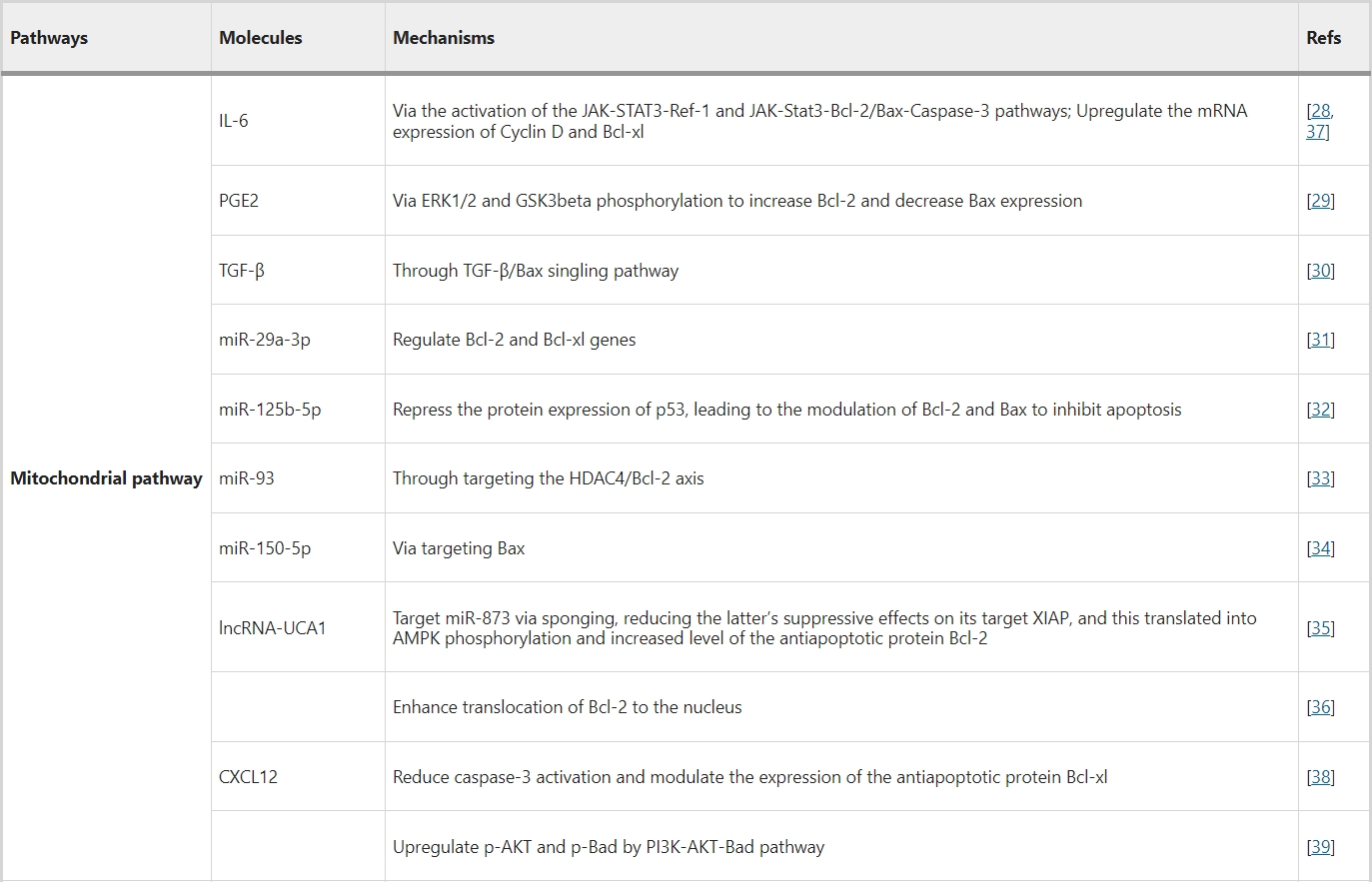
Task: Click the "Via targeting Bax" mechanism text
Action: coord(459,548)
